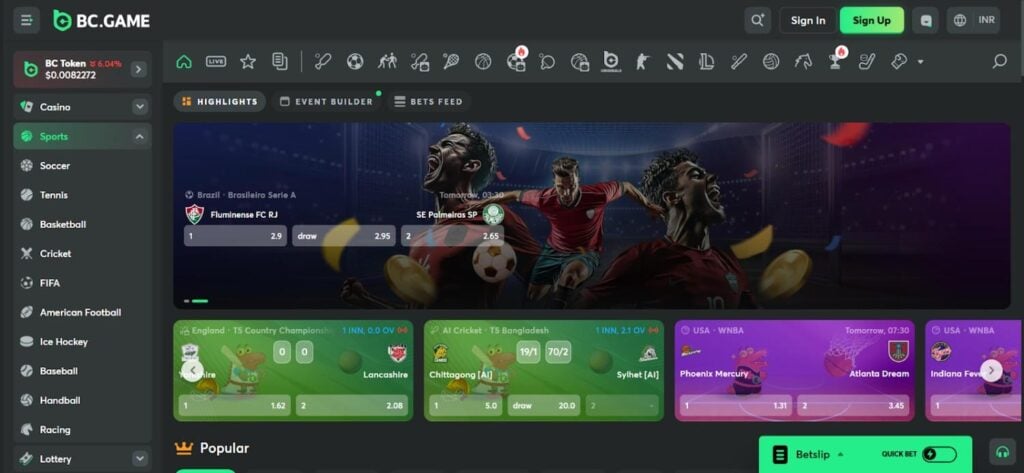Select cricket bat icon in sports bar

323,61
